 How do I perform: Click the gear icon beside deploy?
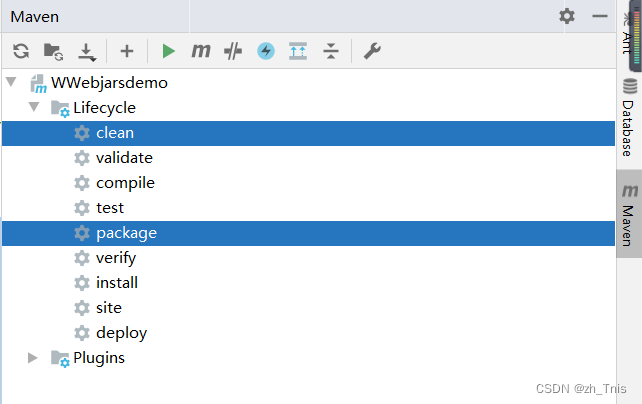81,333
